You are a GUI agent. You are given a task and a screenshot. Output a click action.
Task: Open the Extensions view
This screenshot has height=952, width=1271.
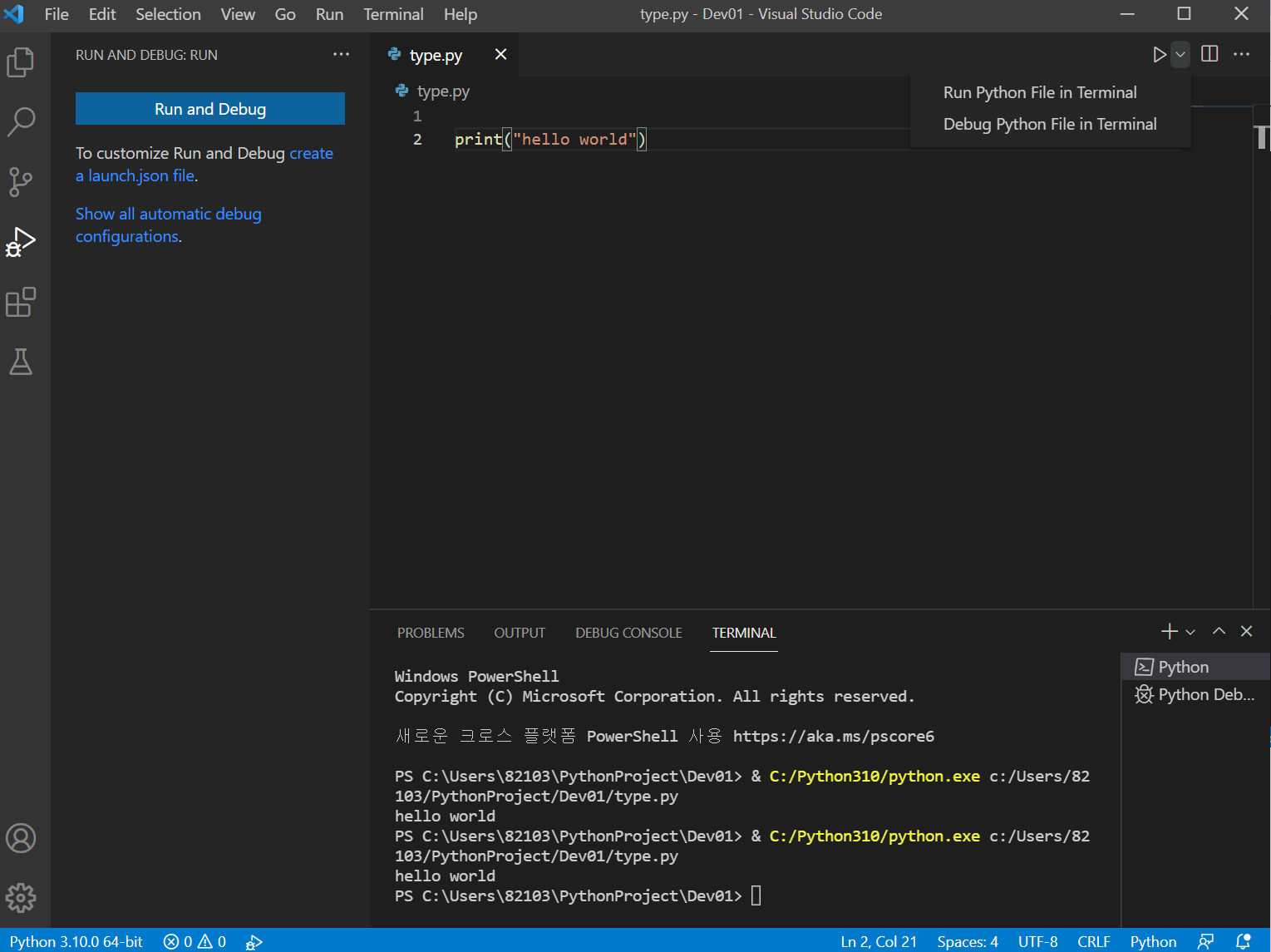point(21,302)
